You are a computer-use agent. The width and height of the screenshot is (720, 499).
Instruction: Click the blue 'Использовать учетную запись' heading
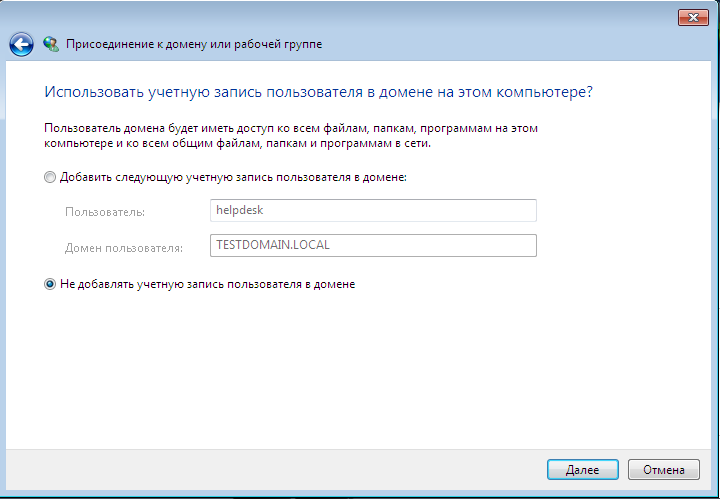[319, 91]
